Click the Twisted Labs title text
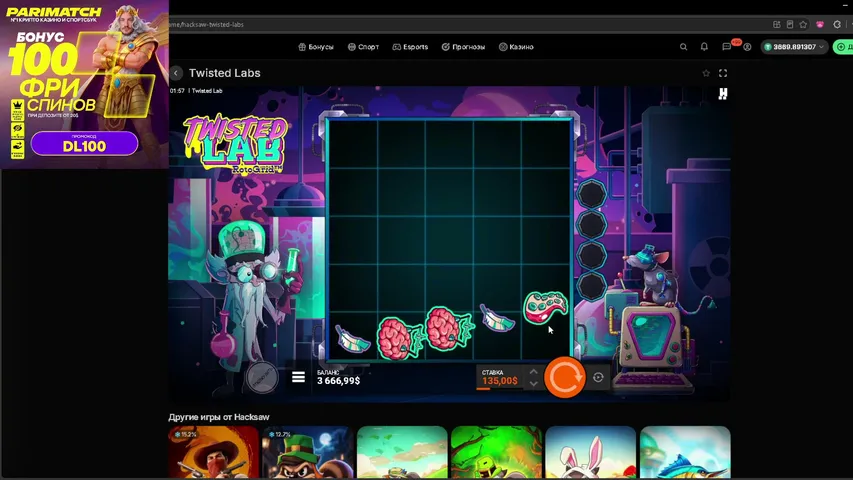Screen dimensions: 853x480 (x=224, y=73)
